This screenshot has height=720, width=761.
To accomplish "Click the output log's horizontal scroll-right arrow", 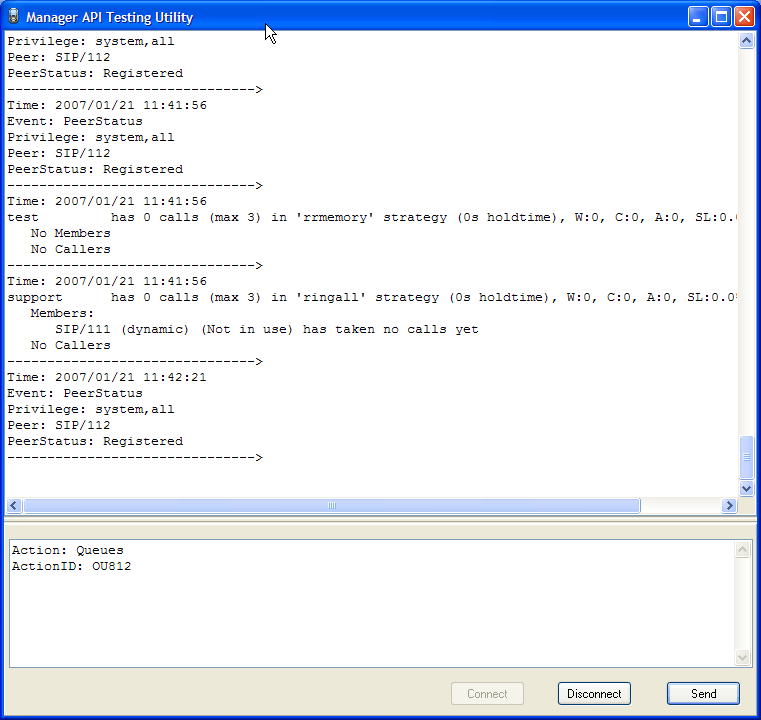I will click(x=730, y=506).
